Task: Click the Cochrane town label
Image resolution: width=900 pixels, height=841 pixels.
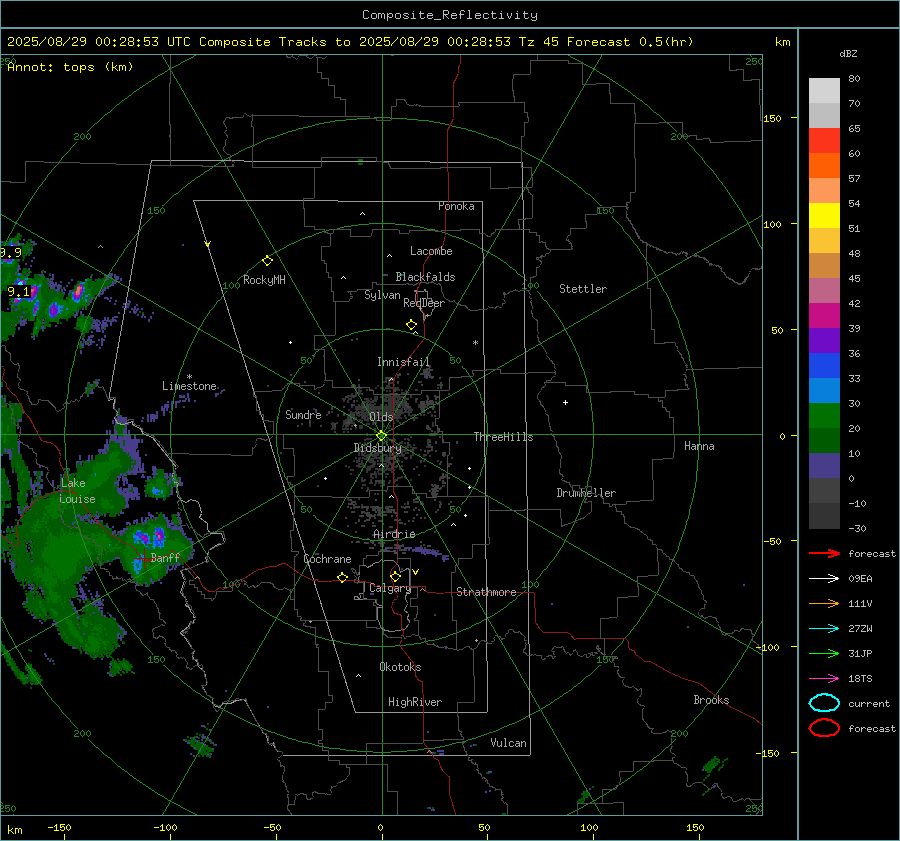Action: [x=327, y=559]
